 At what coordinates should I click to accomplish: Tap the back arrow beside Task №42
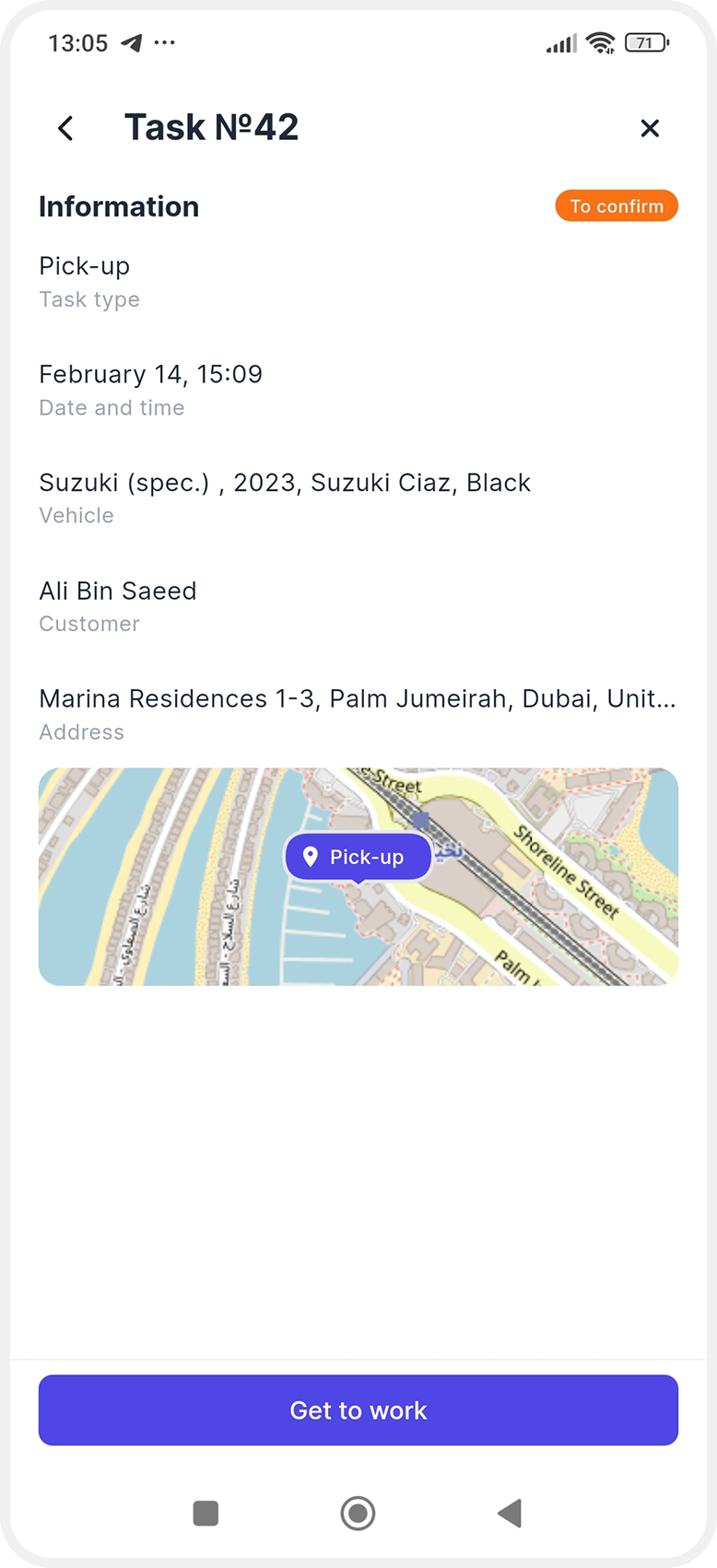pyautogui.click(x=65, y=128)
